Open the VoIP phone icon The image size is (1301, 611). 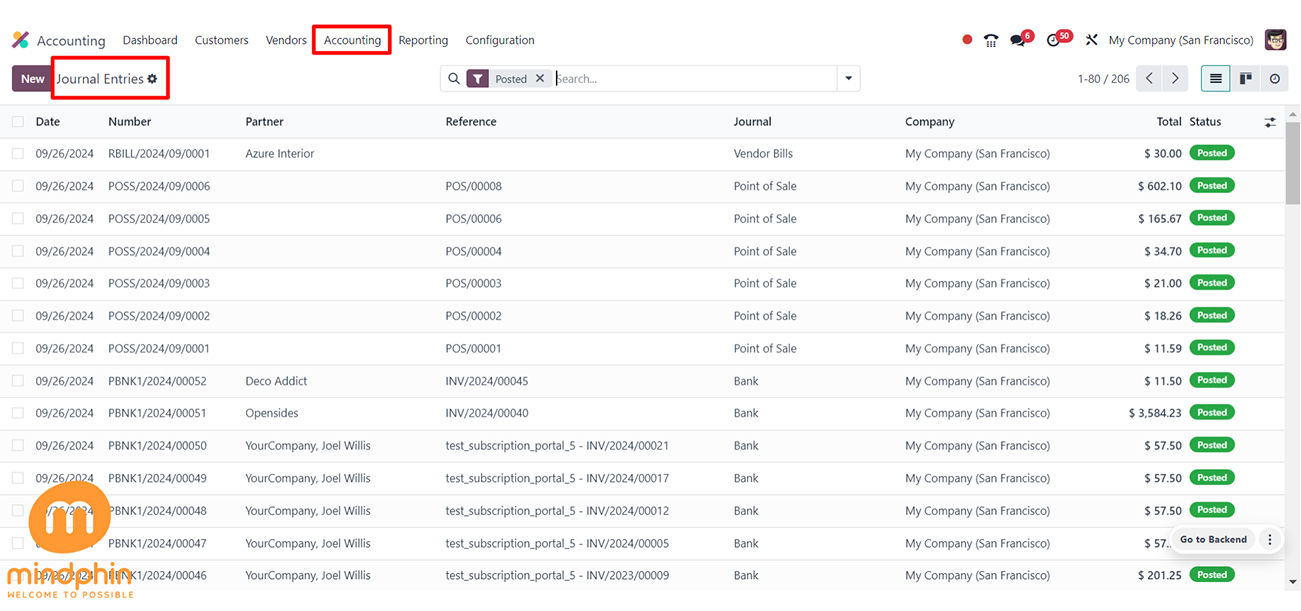(x=991, y=40)
